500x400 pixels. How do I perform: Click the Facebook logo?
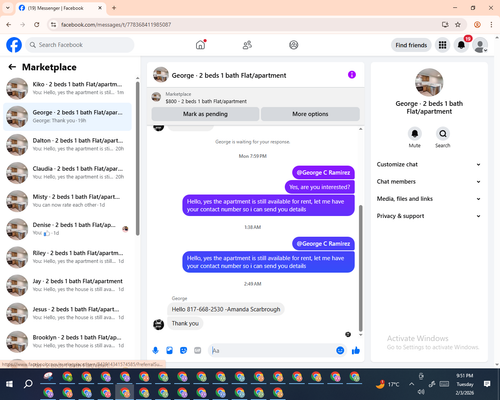[14, 45]
